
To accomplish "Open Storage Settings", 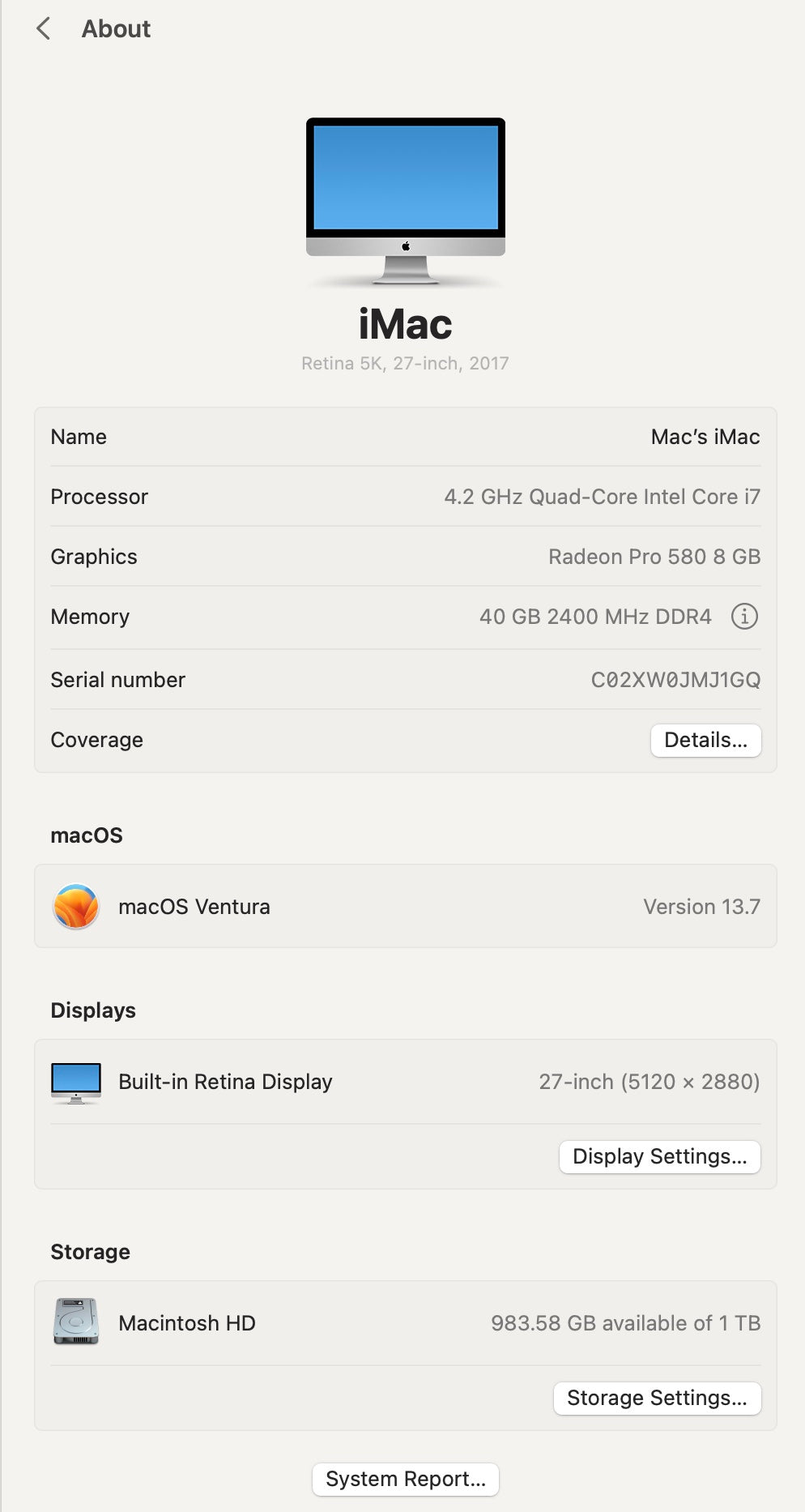I will point(657,1397).
